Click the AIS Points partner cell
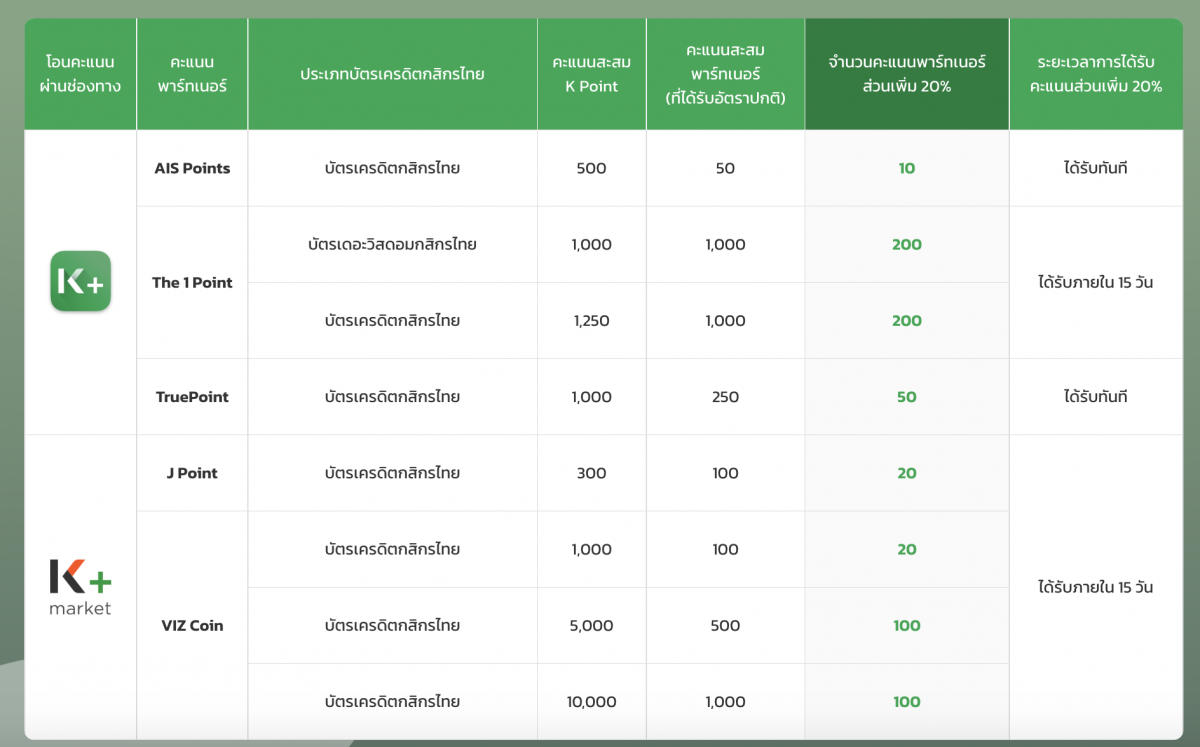The width and height of the screenshot is (1200, 747). [x=192, y=168]
